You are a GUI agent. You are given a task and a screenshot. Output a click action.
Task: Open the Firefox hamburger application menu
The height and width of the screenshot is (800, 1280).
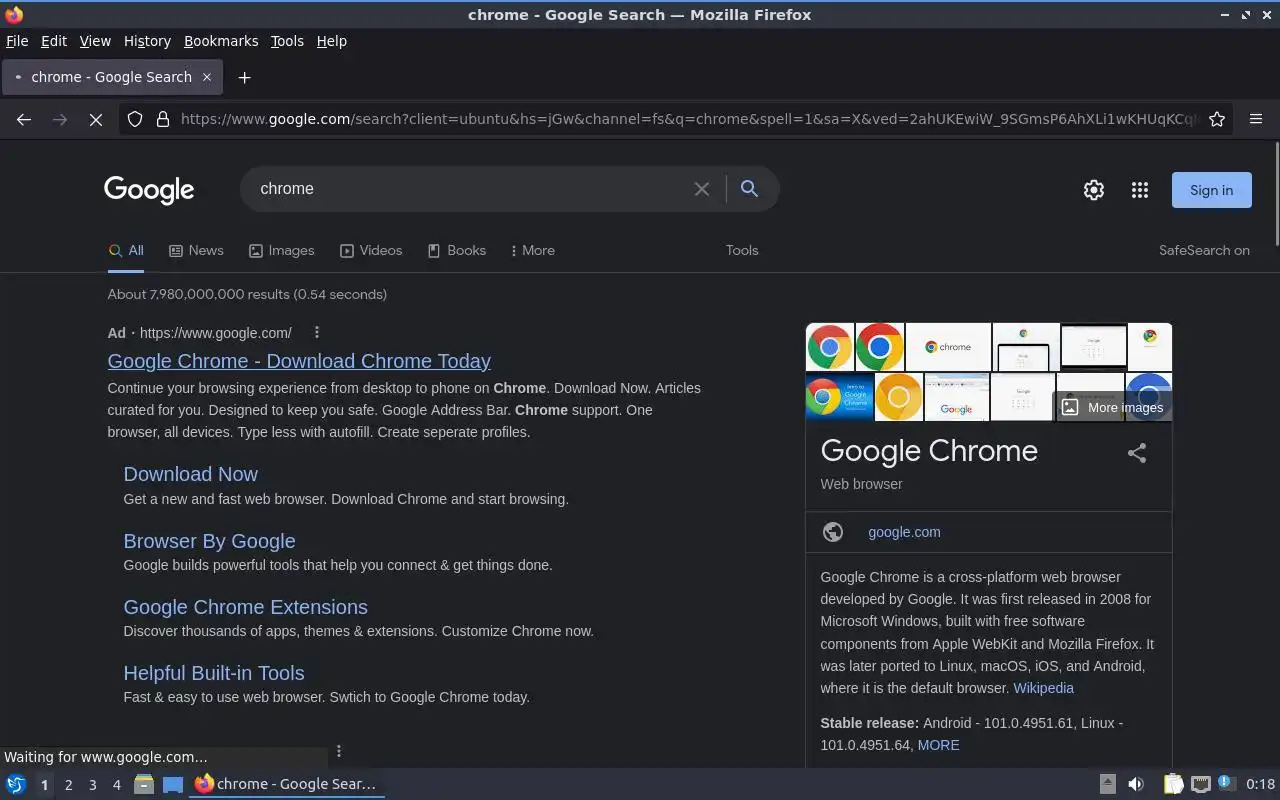pos(1256,119)
